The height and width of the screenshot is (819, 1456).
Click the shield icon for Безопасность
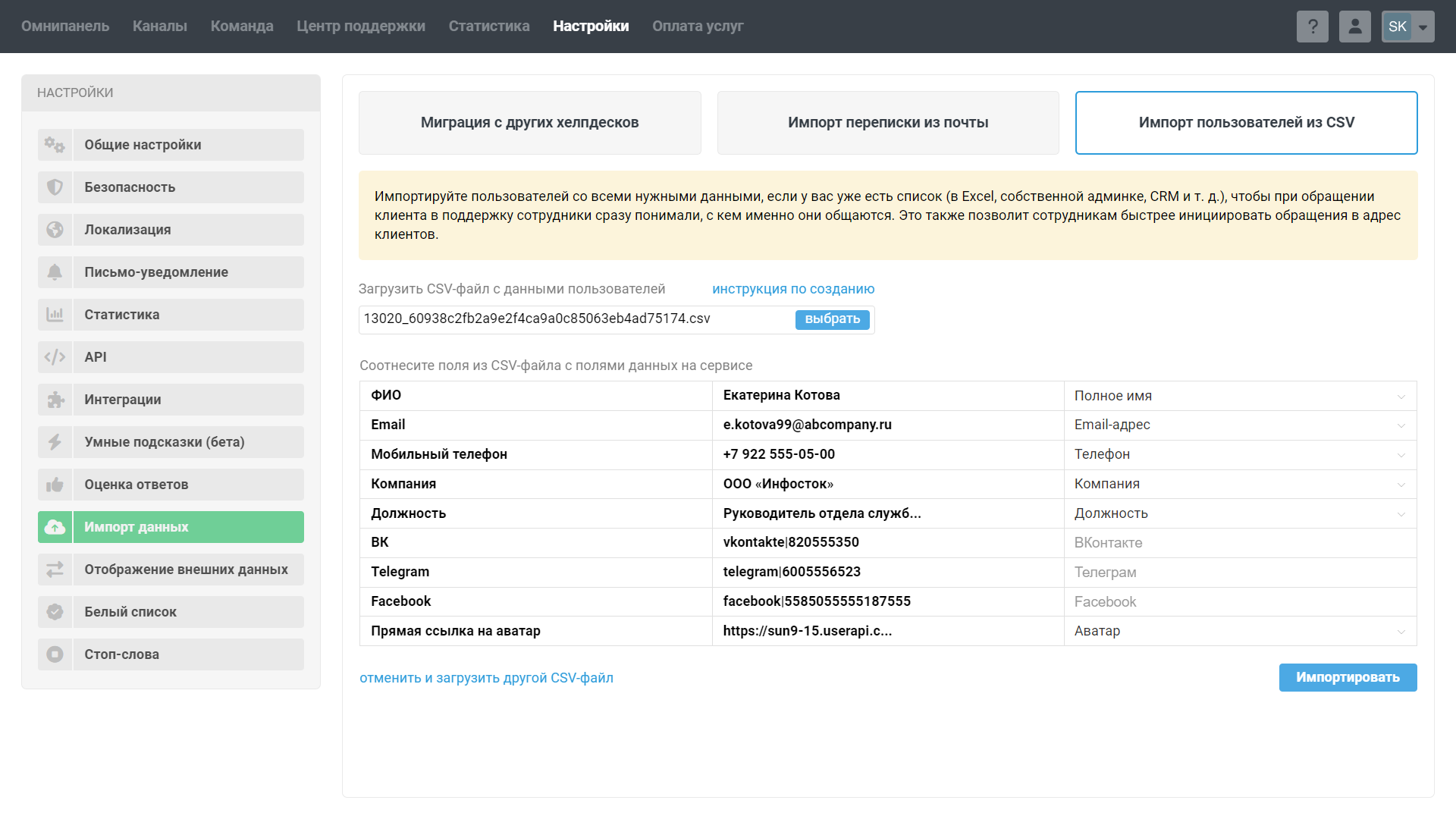point(55,187)
